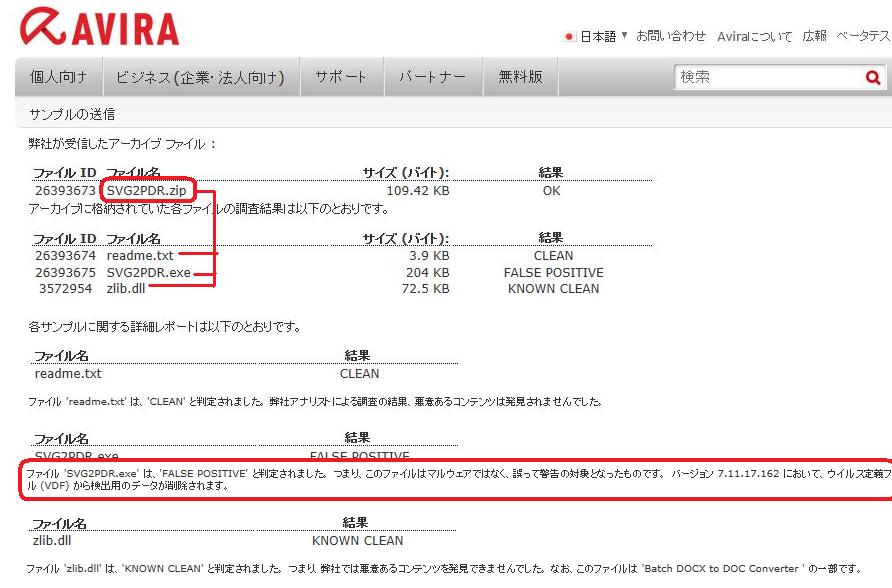Screen dimensions: 892x588
Task: Click the 各サンプルに関する詳細レポート line
Action: click(164, 327)
